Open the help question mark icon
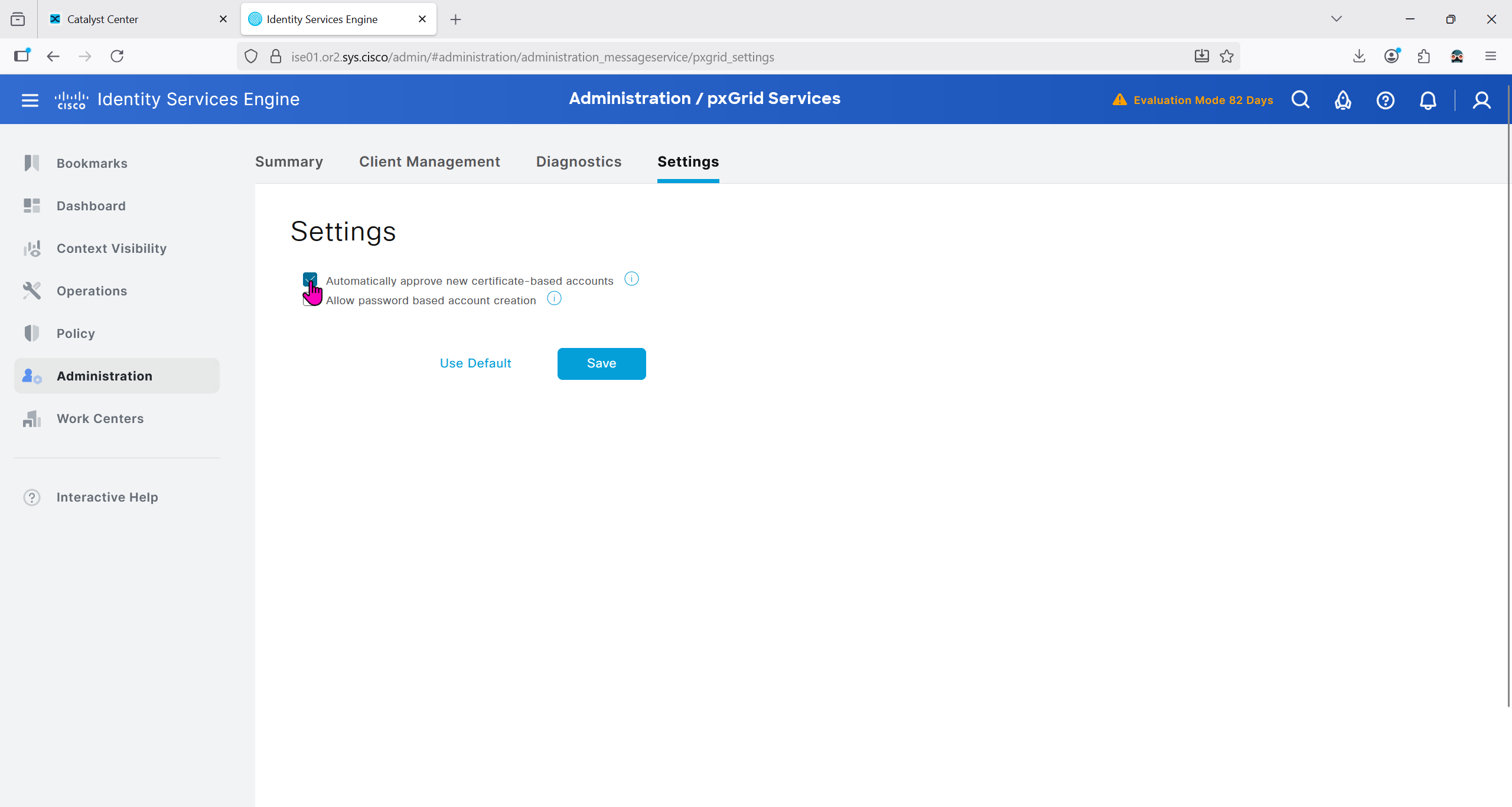 [x=1385, y=100]
